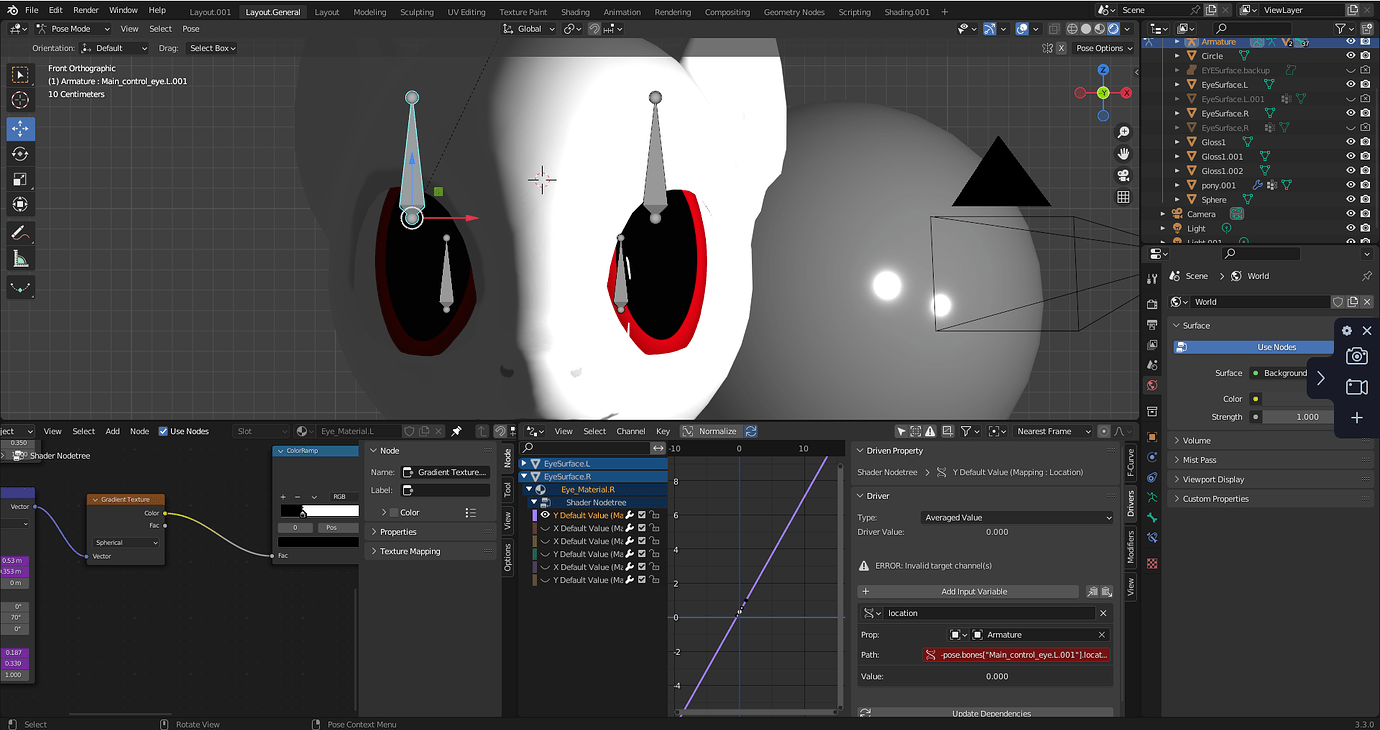Click the Use Nodes button in World surface

tap(1254, 347)
